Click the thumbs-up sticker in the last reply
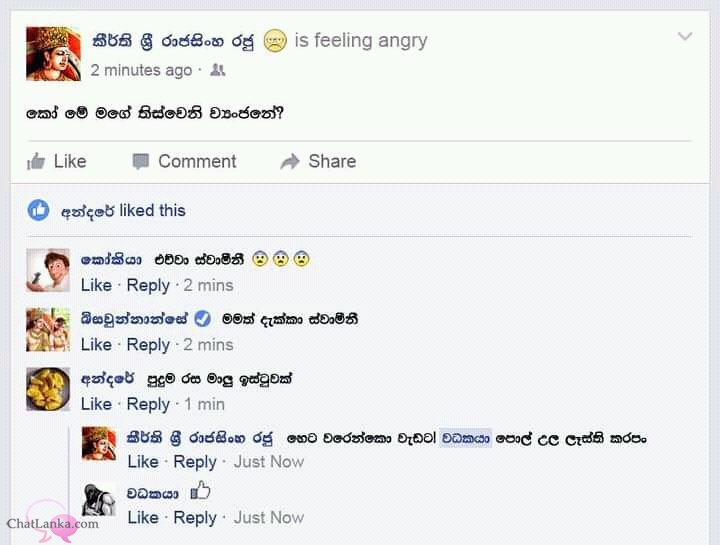Screen dimensions: 720x545 coord(200,491)
